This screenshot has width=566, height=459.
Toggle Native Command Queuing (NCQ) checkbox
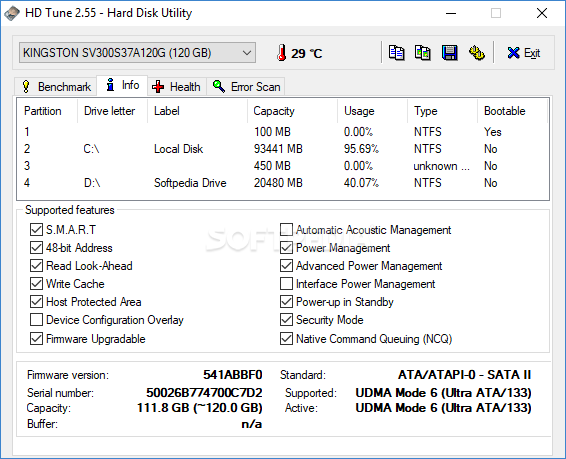point(286,338)
